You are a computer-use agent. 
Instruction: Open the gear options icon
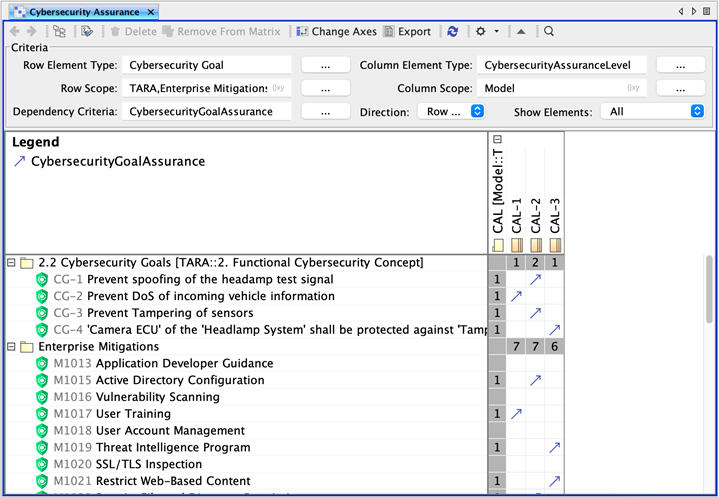480,31
